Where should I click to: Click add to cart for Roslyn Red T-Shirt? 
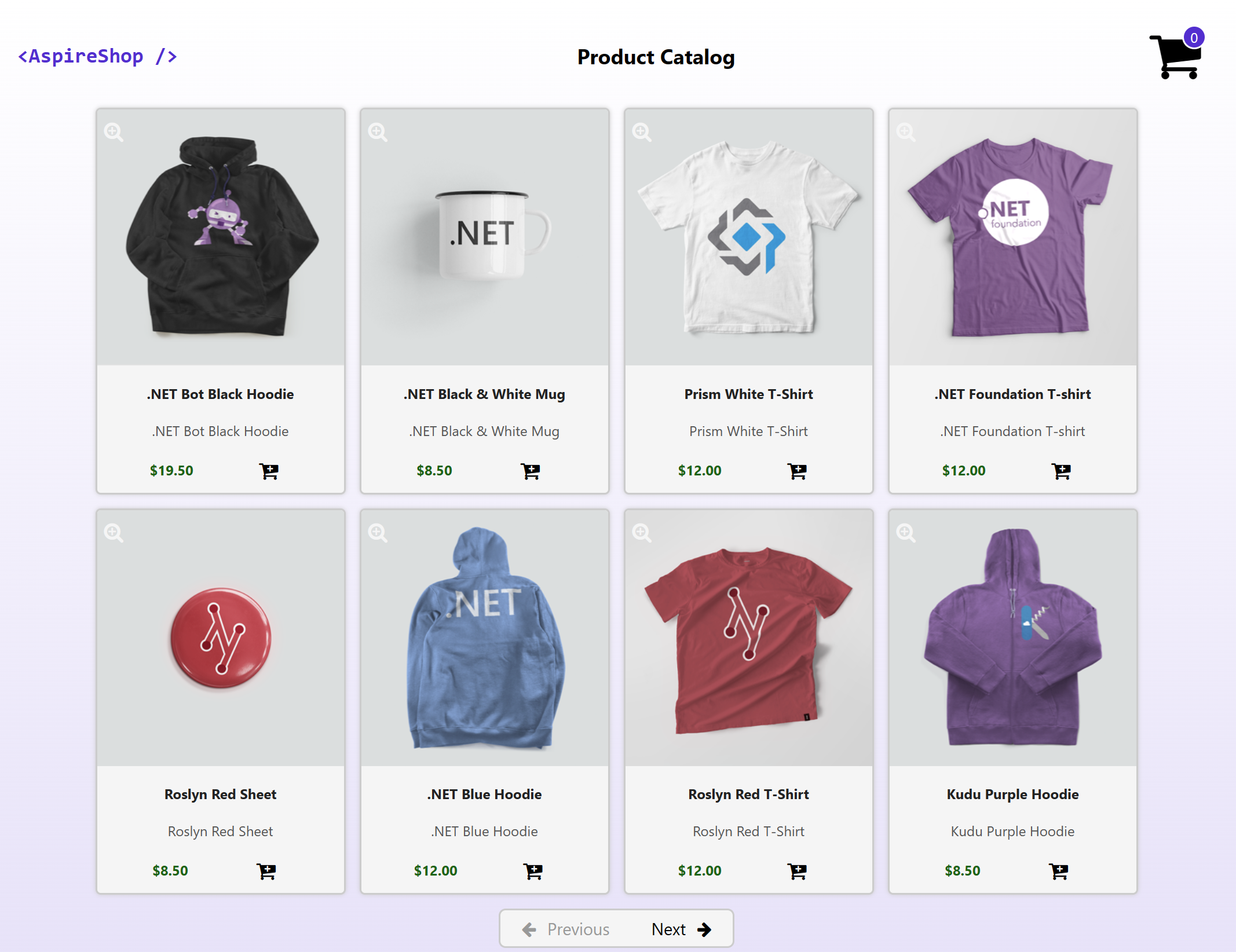coord(797,869)
